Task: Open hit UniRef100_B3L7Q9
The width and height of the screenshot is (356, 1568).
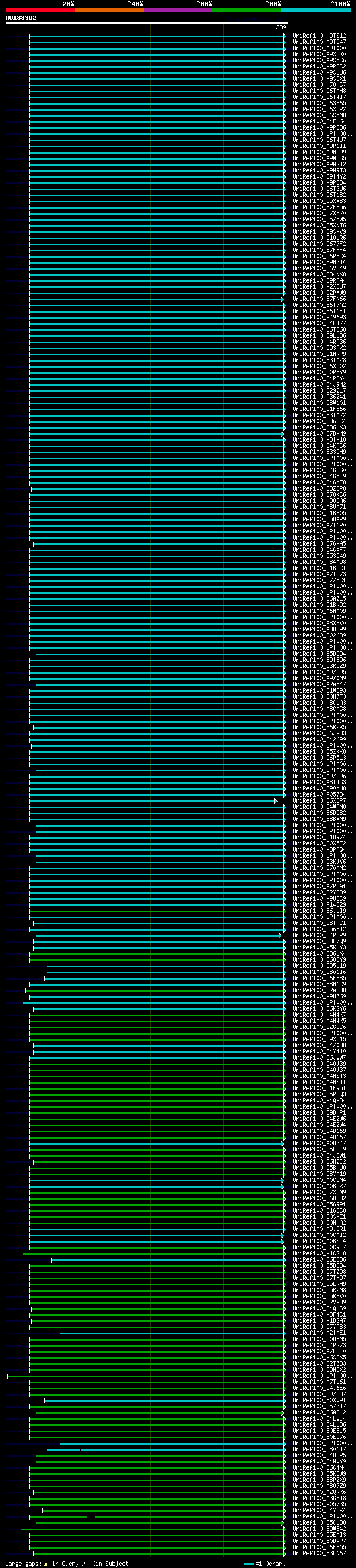Action: pyautogui.click(x=319, y=942)
